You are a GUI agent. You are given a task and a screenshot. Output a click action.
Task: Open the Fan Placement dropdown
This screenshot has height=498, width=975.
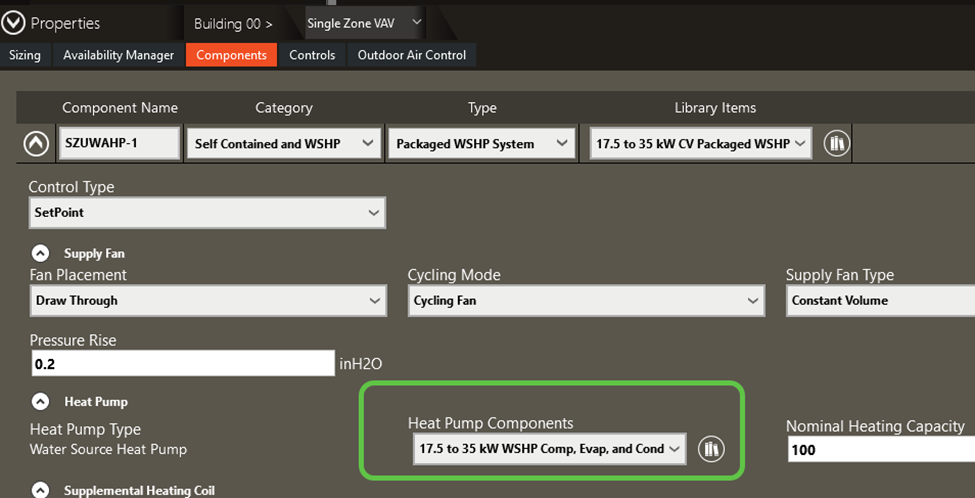point(208,300)
